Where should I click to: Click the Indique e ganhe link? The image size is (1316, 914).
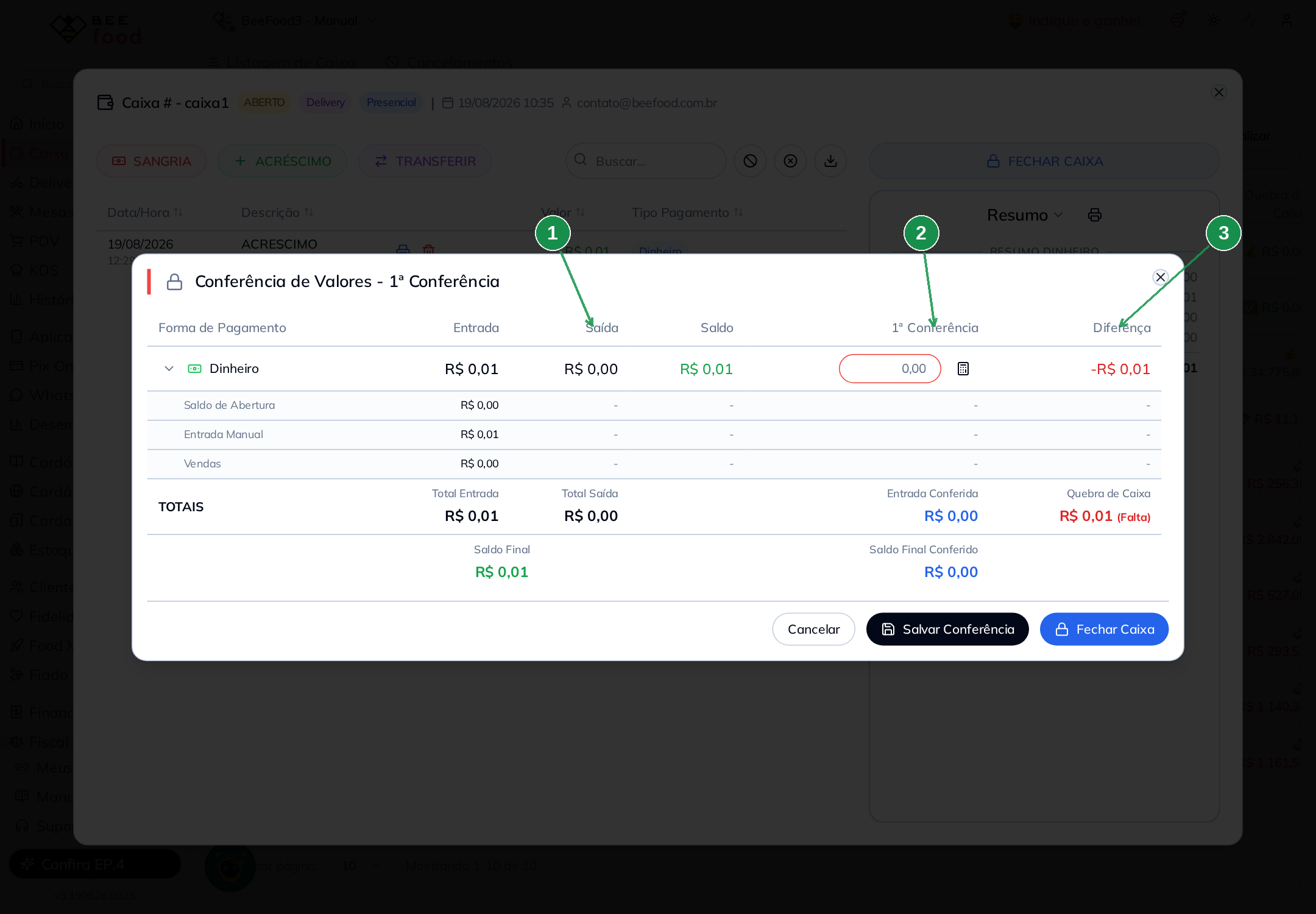click(1075, 21)
